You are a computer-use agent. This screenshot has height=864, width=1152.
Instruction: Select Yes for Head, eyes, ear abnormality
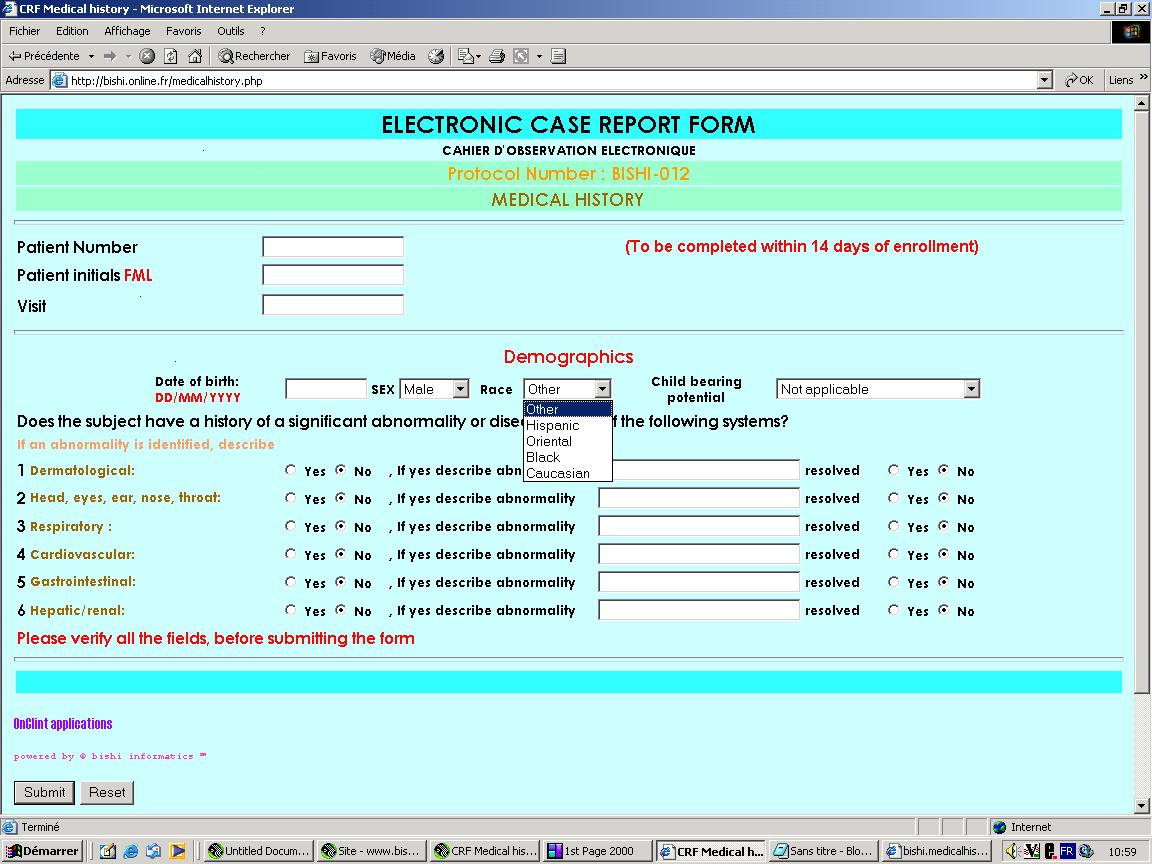pyautogui.click(x=291, y=498)
